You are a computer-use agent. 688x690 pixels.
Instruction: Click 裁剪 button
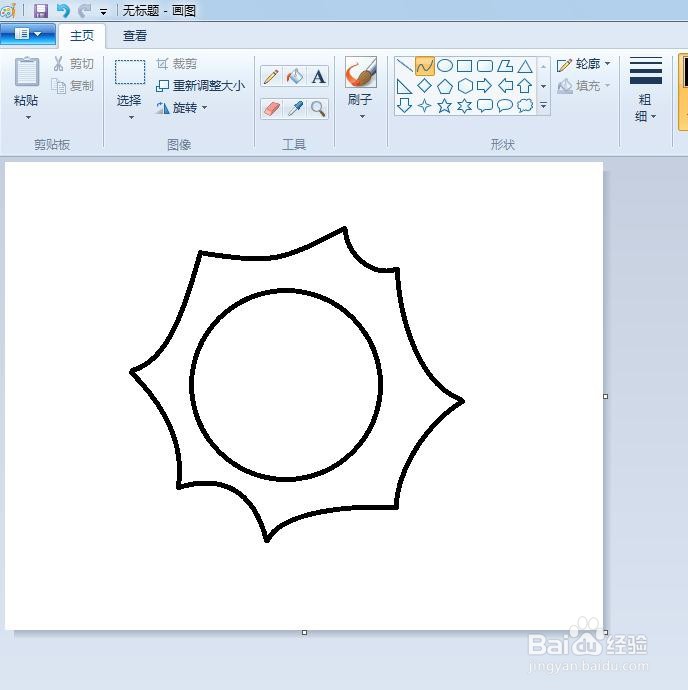click(177, 64)
